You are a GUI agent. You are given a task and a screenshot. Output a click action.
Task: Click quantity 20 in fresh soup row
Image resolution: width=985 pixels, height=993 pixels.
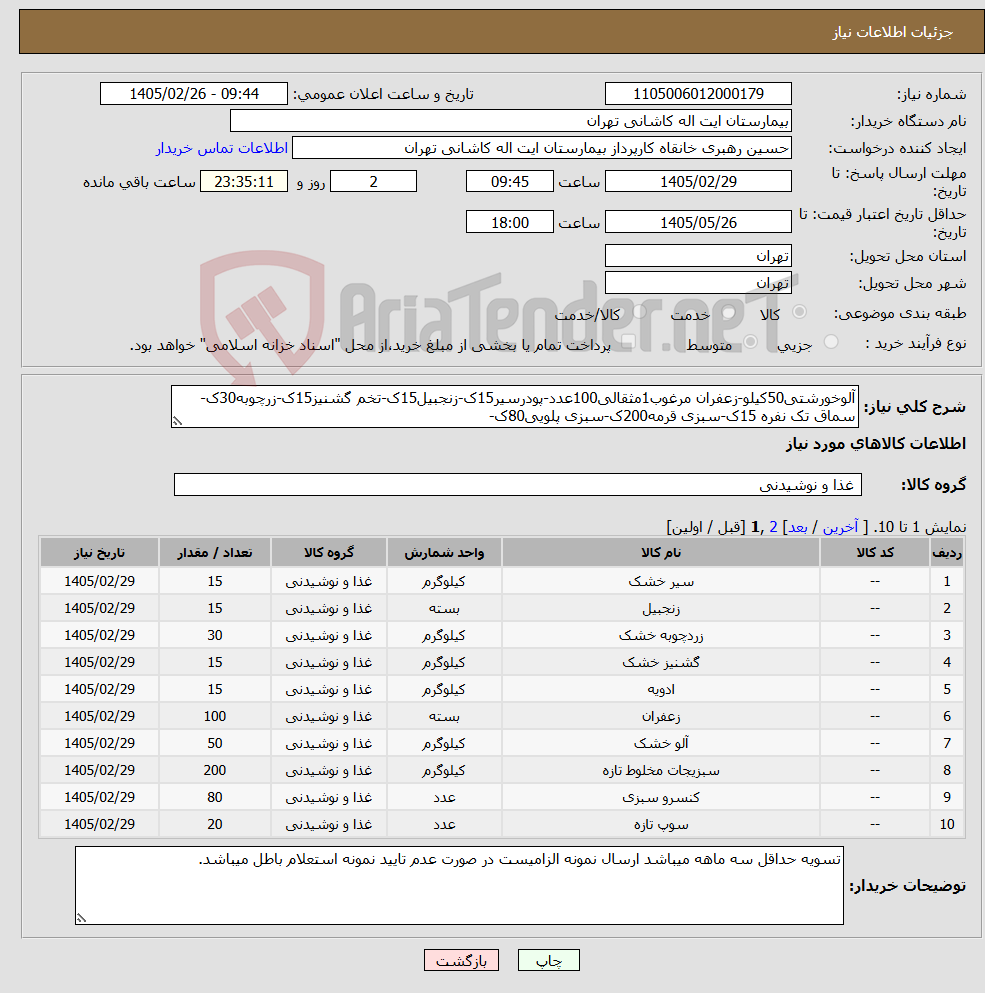215,824
